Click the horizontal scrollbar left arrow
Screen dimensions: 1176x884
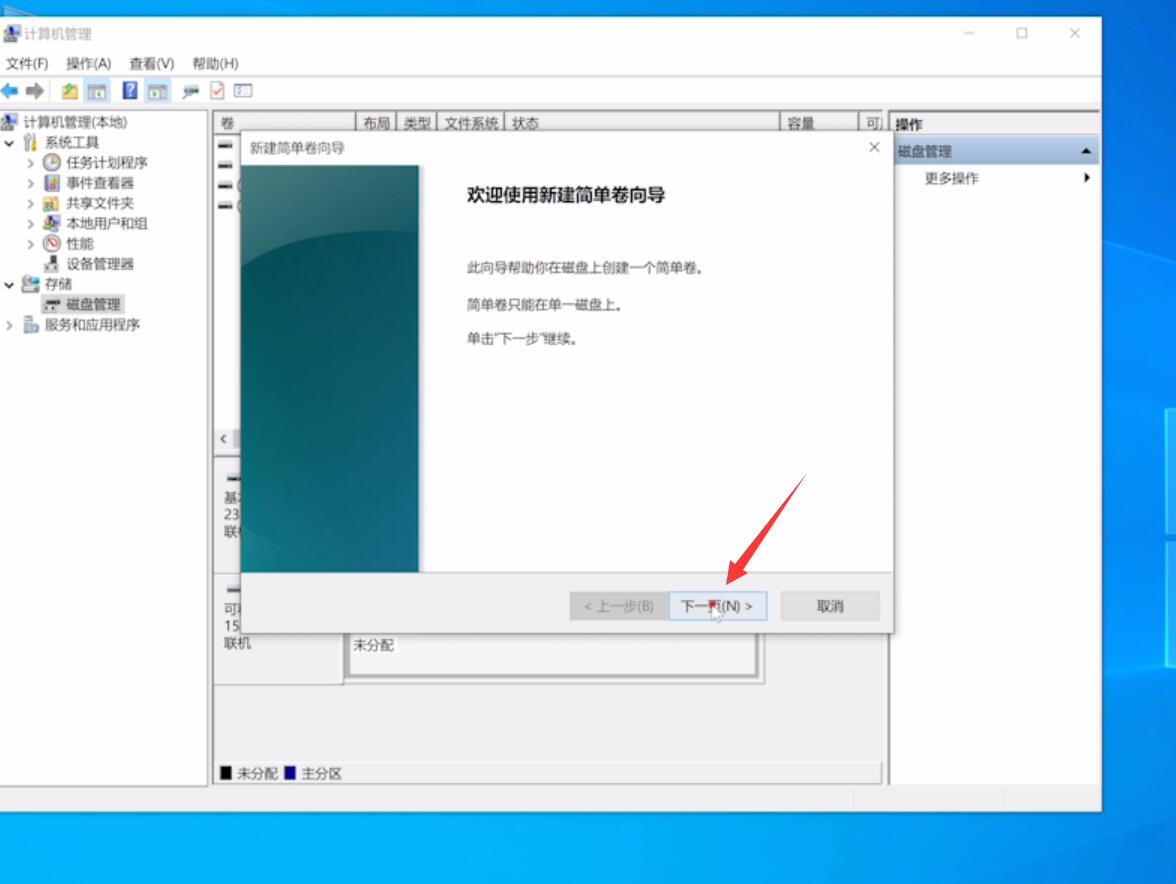224,439
